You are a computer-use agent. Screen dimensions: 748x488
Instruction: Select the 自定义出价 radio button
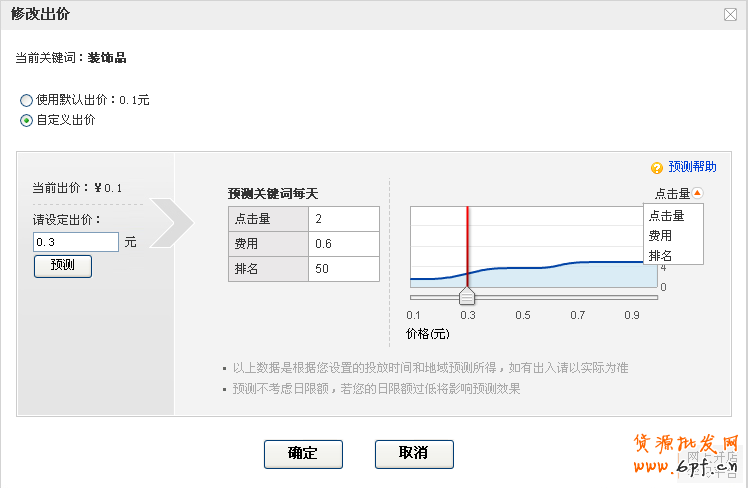click(26, 121)
